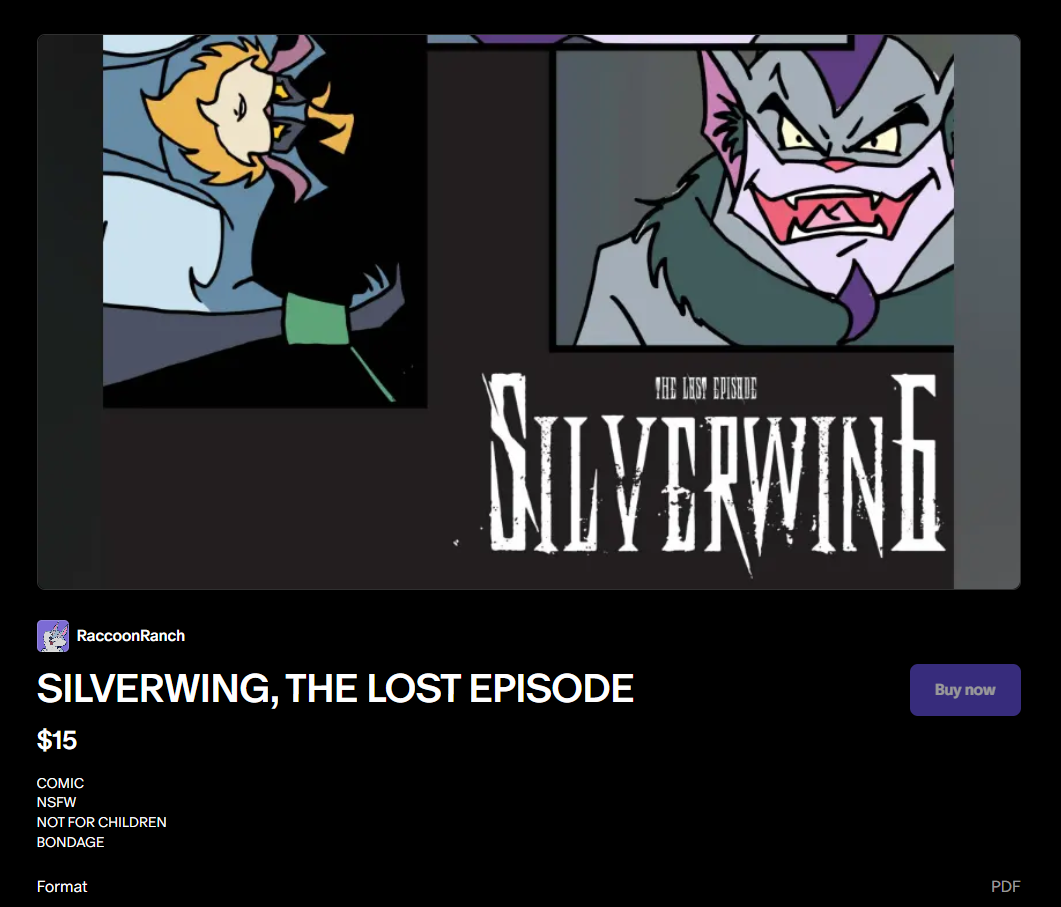Click the NOT FOR CHILDREN text line

(x=101, y=822)
